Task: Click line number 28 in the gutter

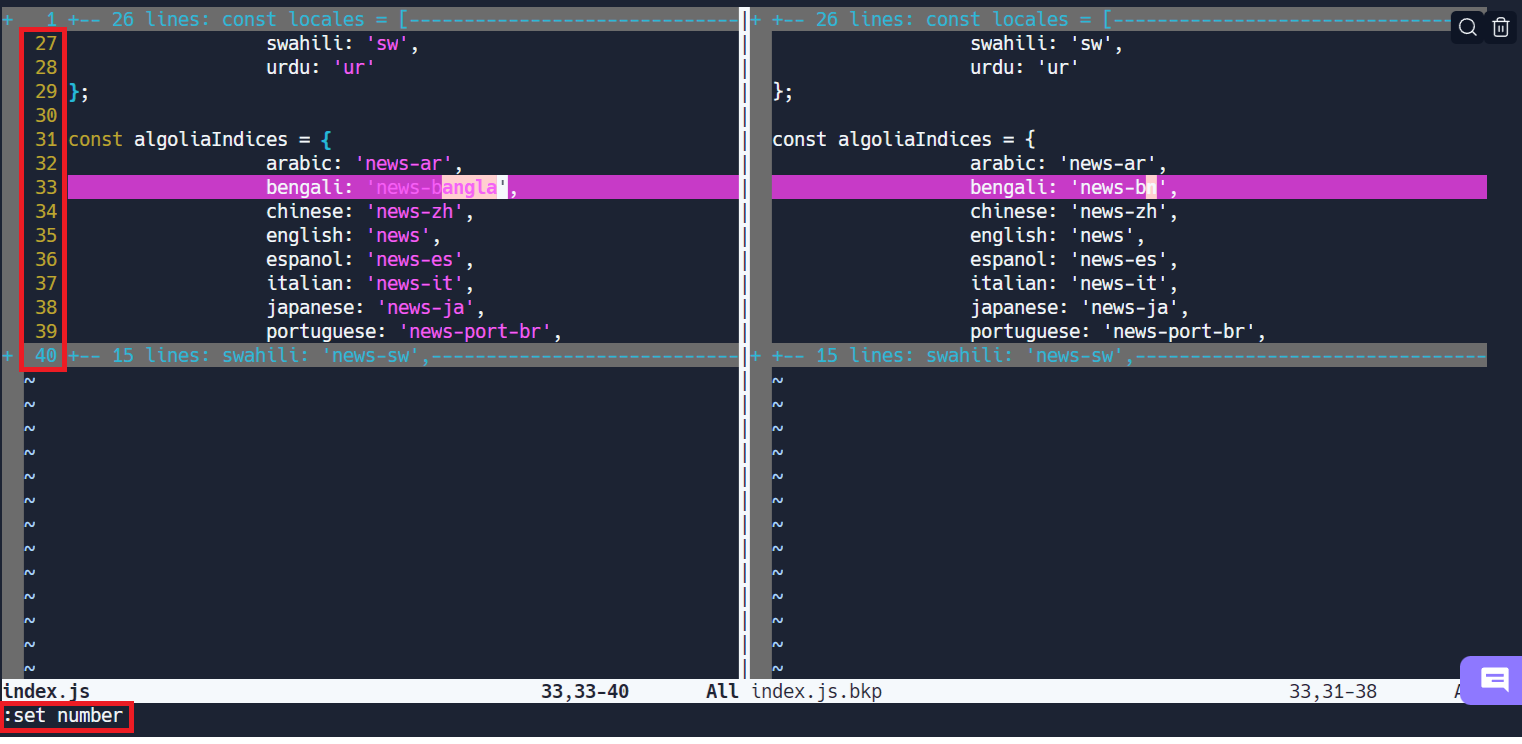Action: (x=46, y=67)
